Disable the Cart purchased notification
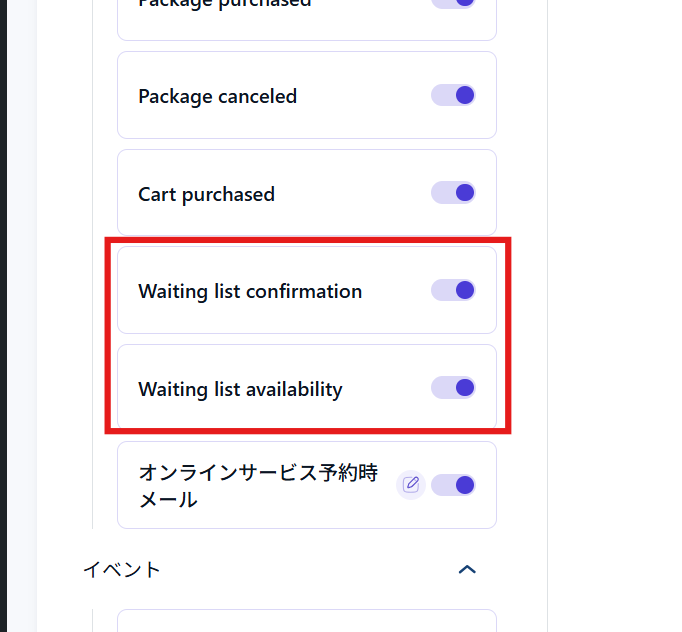Viewport: 682px width, 632px height. pos(453,192)
